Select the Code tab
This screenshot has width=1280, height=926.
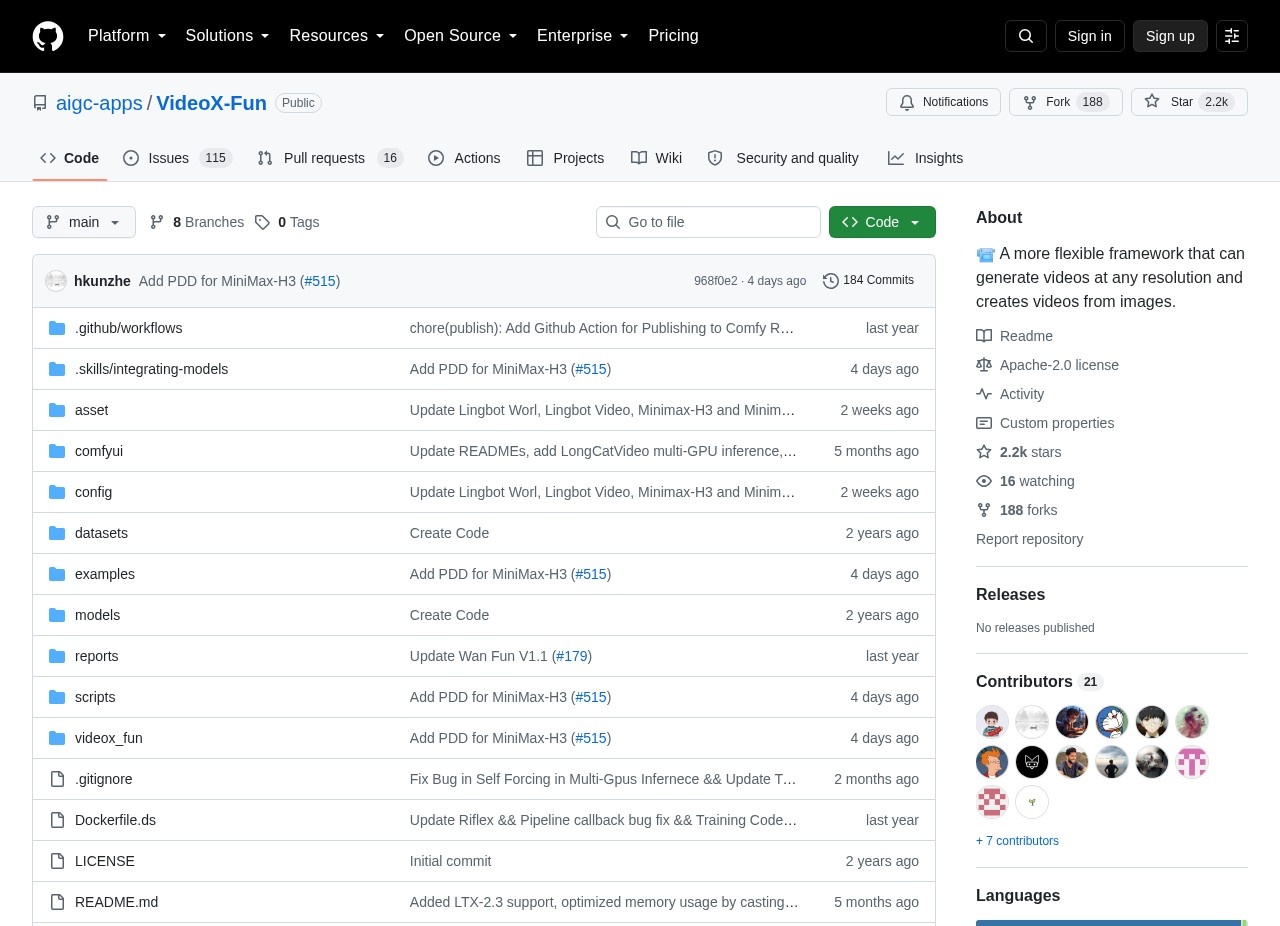click(70, 158)
